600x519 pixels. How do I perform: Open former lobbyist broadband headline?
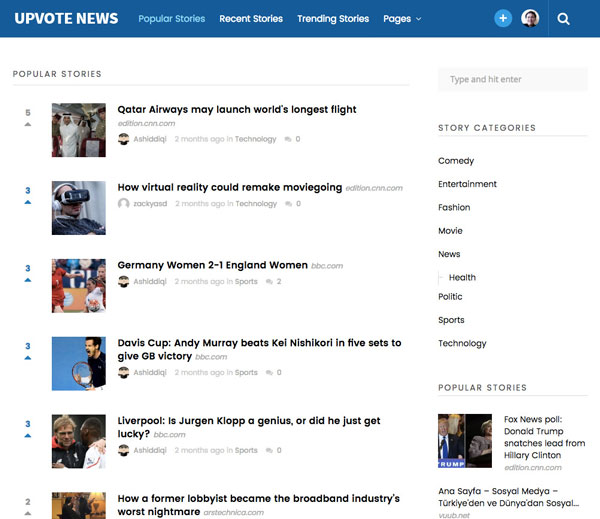pyautogui.click(x=259, y=505)
